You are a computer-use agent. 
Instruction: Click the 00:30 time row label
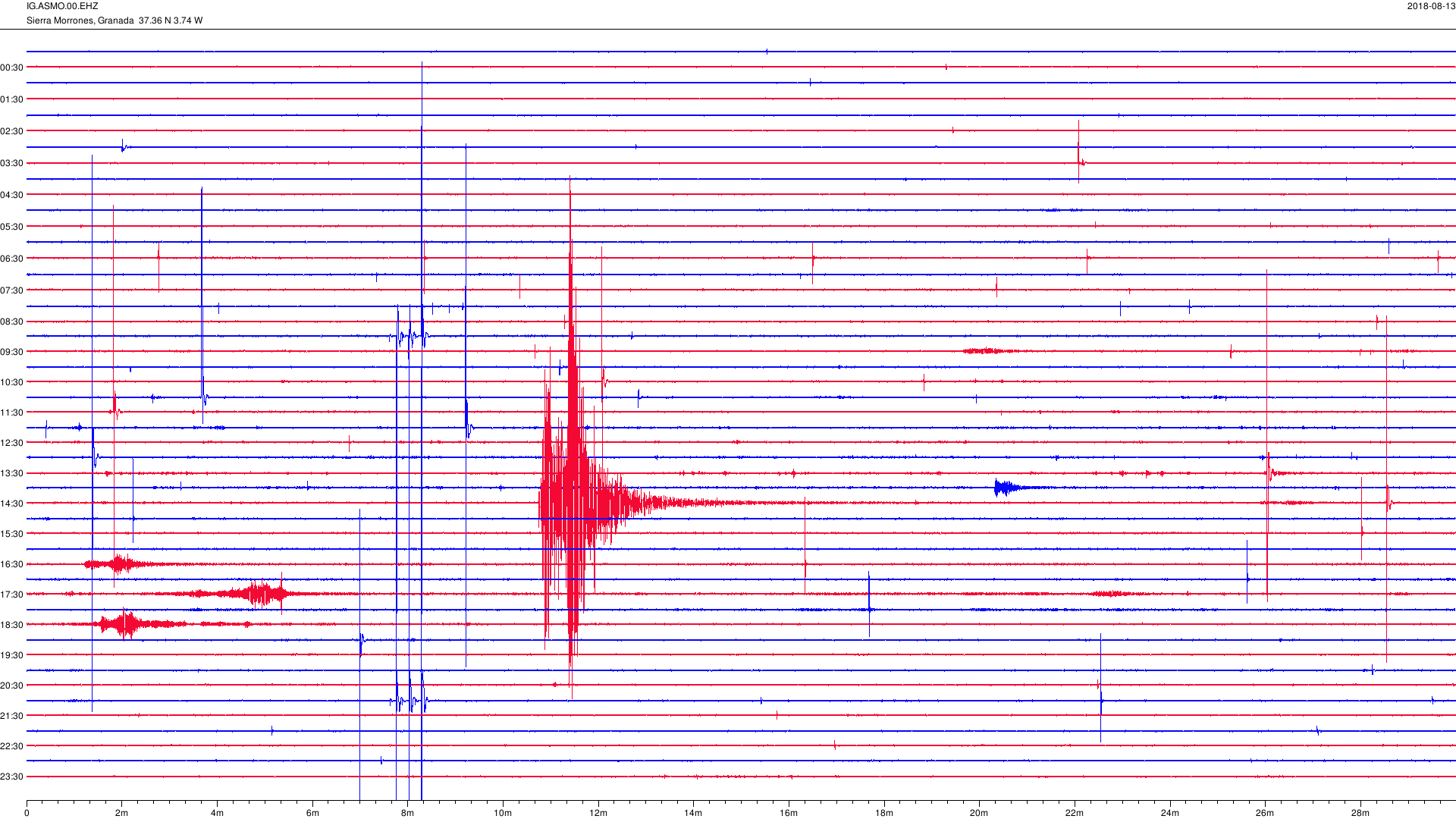pyautogui.click(x=12, y=67)
